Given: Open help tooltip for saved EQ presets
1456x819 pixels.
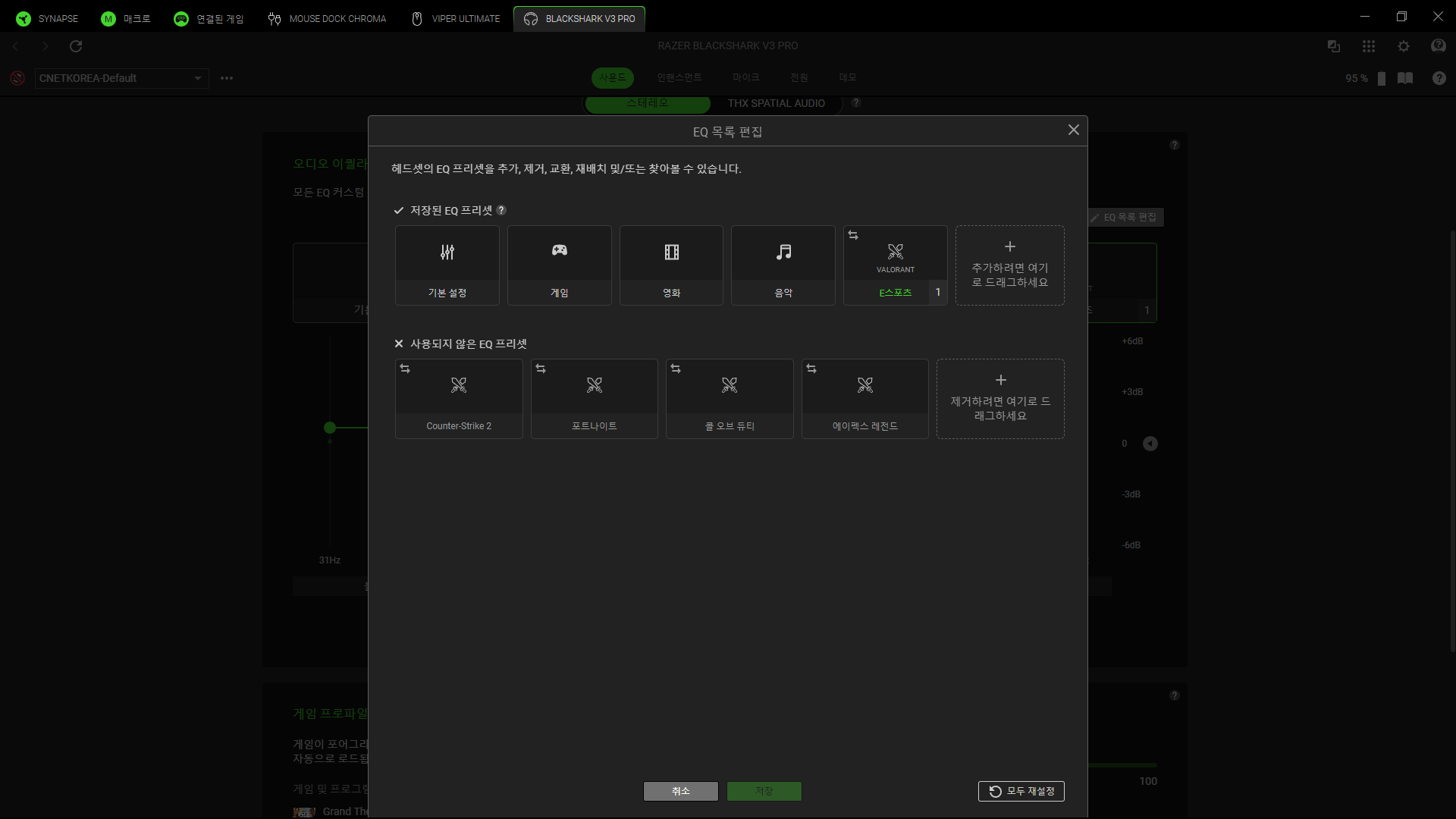Looking at the screenshot, I should (x=501, y=210).
